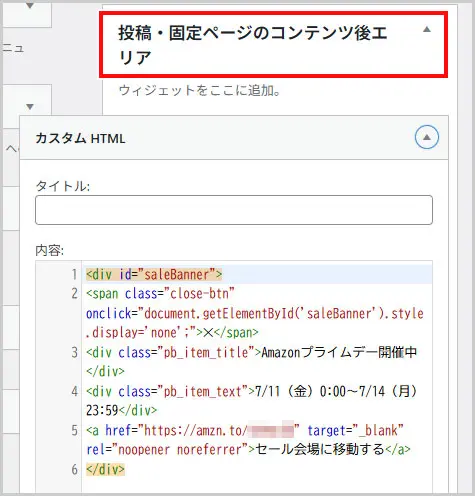Click the カスタム HTML widget header title

[x=80, y=138]
